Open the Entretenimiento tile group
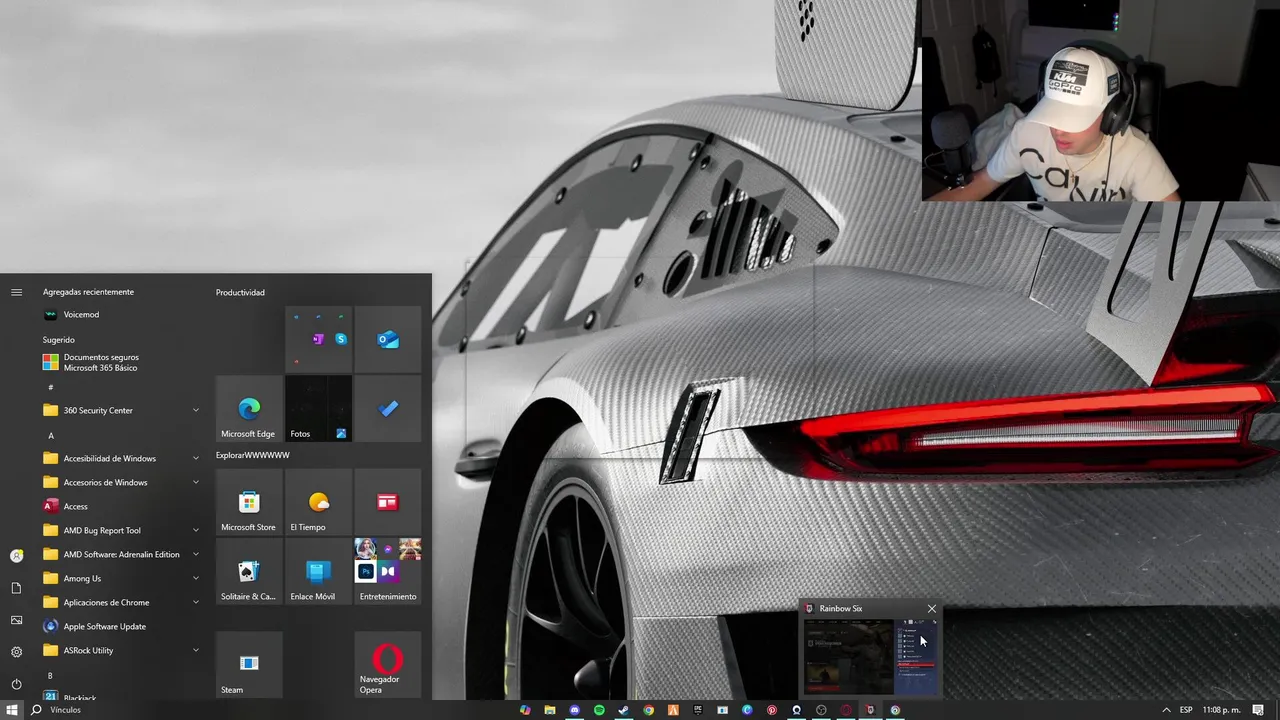Image resolution: width=1280 pixels, height=720 pixels. (388, 571)
